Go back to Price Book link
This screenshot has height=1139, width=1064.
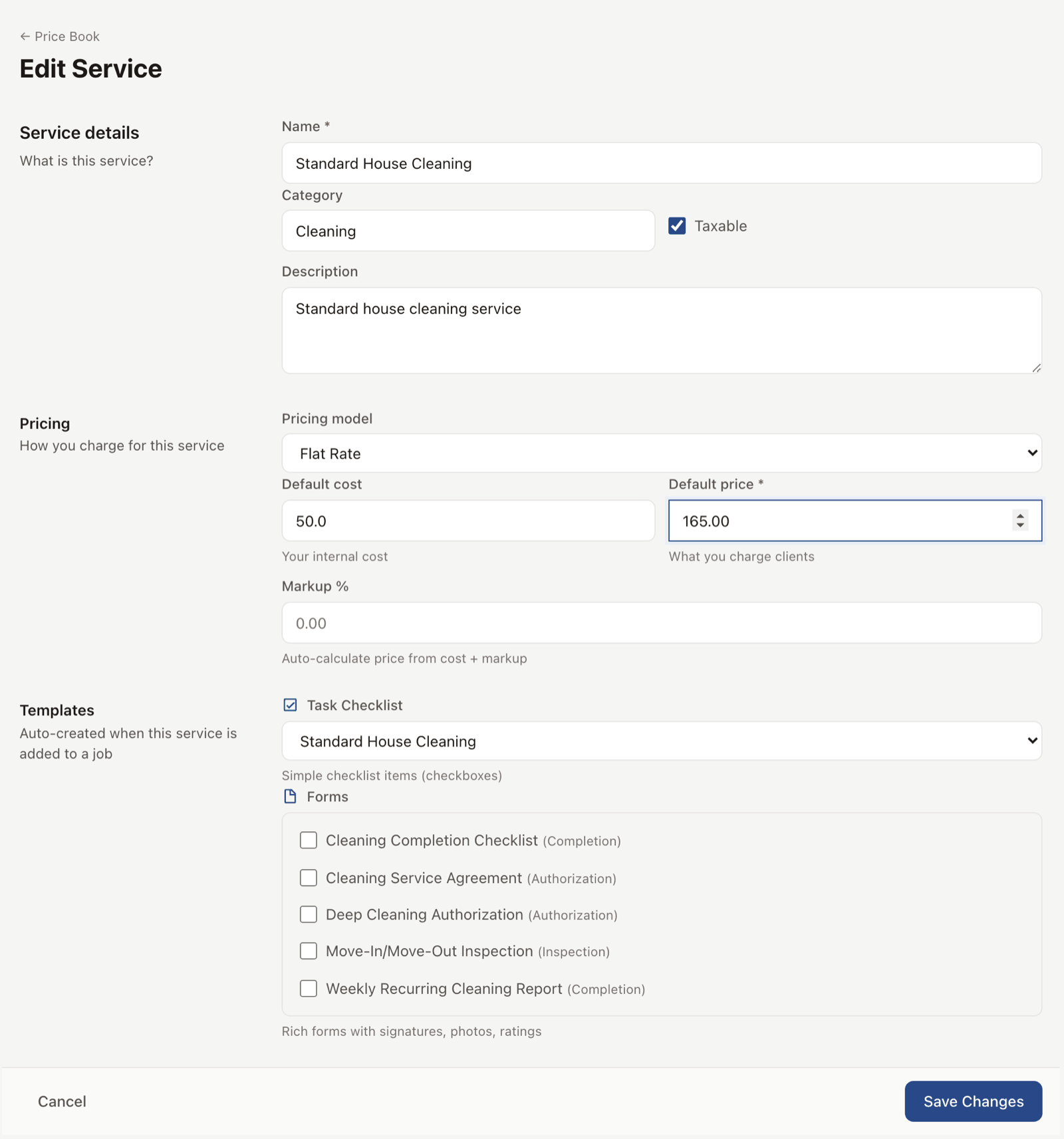pos(60,37)
